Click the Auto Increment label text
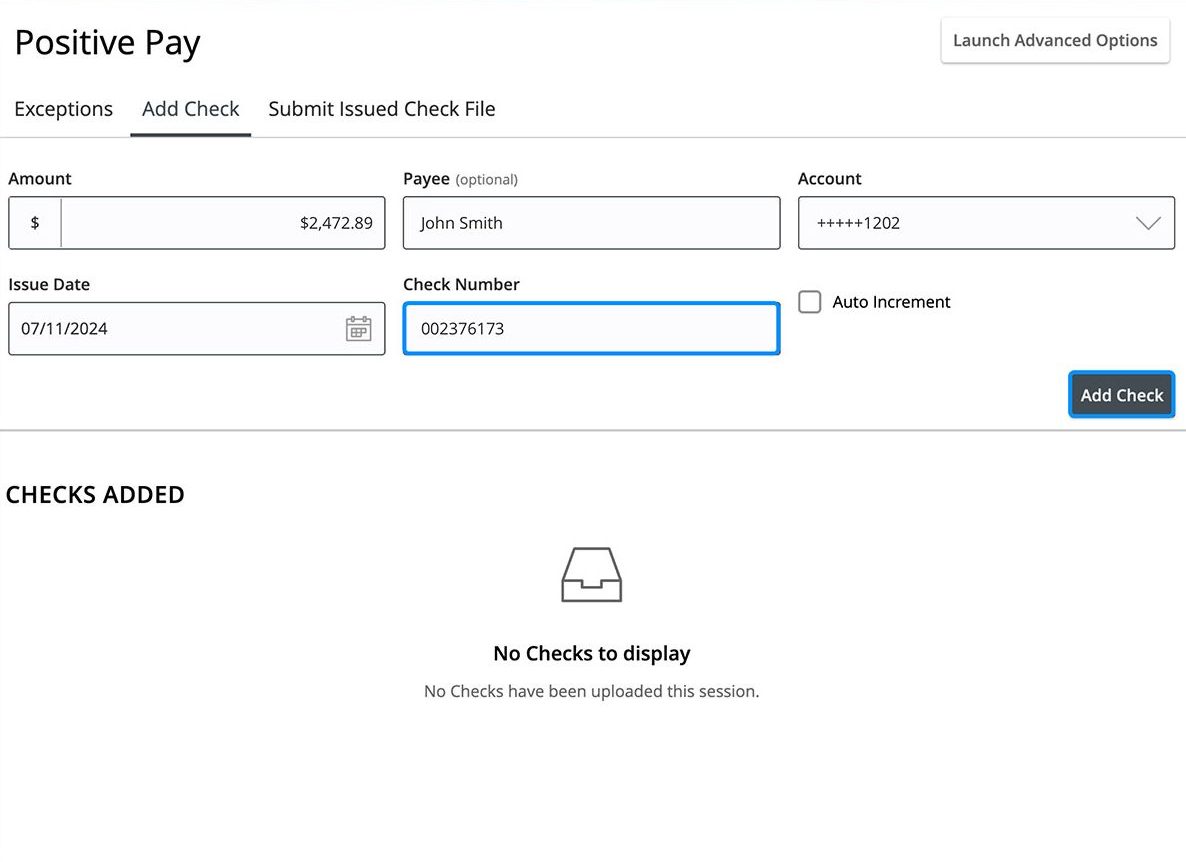 (891, 302)
